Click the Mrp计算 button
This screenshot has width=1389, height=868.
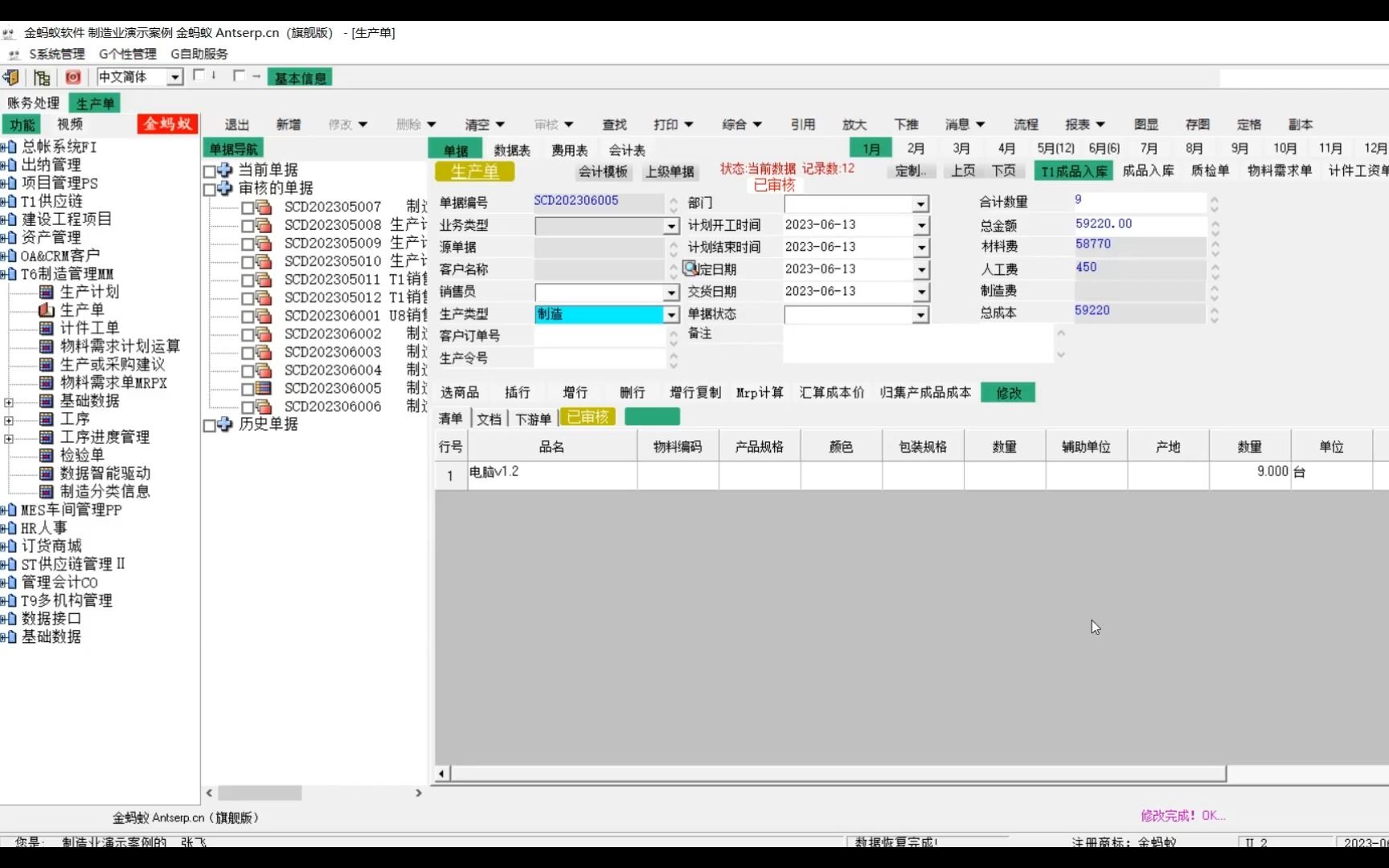(760, 392)
